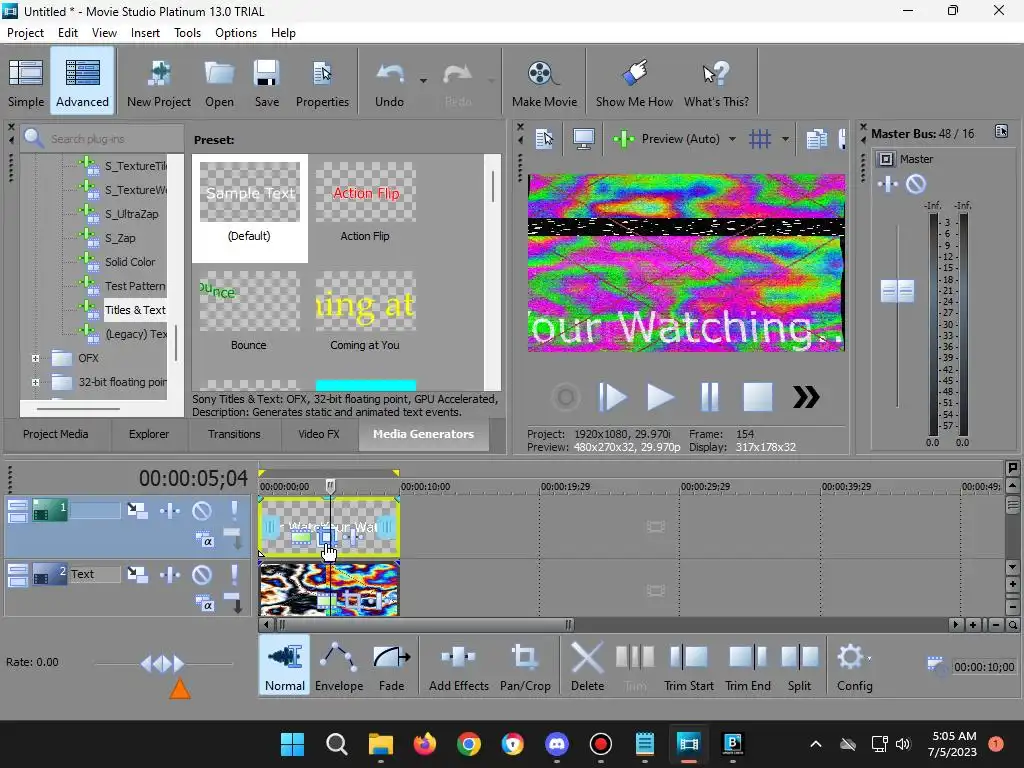Image resolution: width=1024 pixels, height=768 pixels.
Task: Select the Envelope edit tool
Action: coord(338,665)
